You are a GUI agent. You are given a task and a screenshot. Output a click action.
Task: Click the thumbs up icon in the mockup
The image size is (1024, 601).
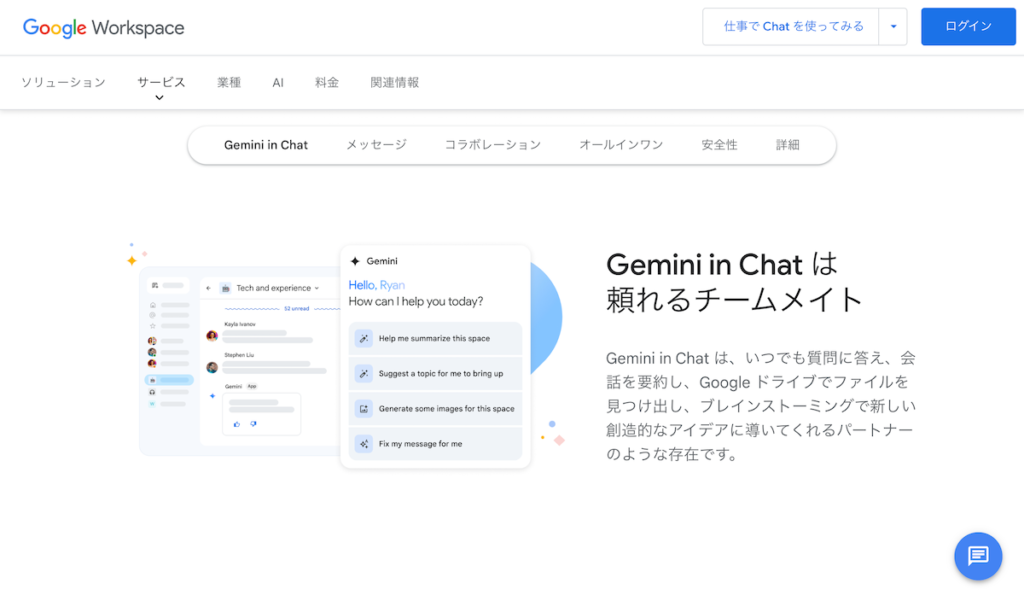pyautogui.click(x=236, y=424)
